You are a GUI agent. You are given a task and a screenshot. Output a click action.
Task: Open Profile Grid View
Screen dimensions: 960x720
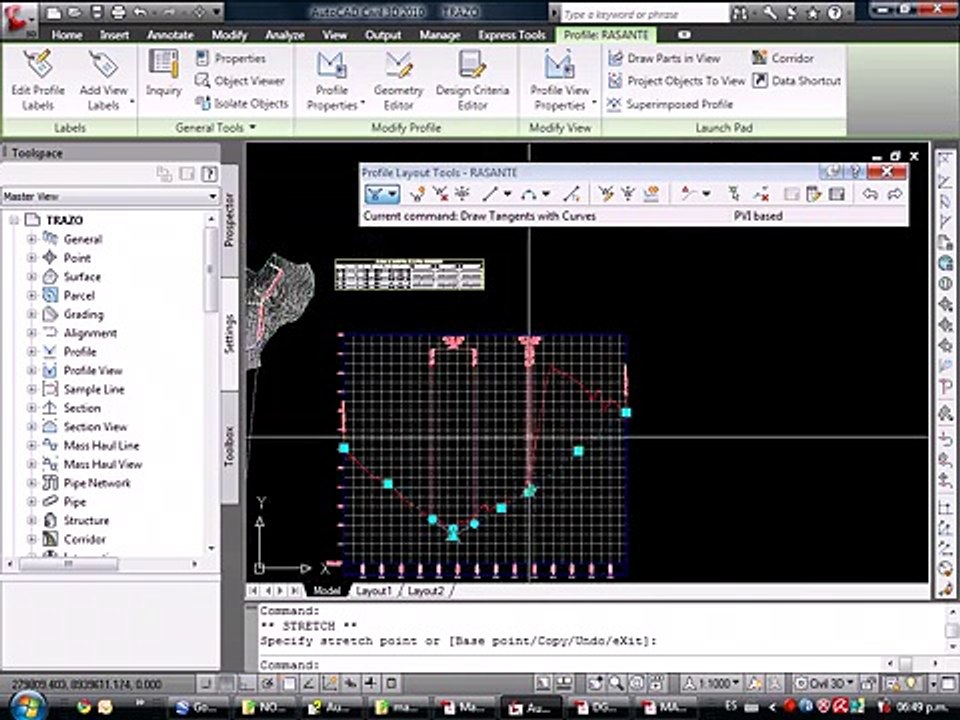[x=836, y=194]
